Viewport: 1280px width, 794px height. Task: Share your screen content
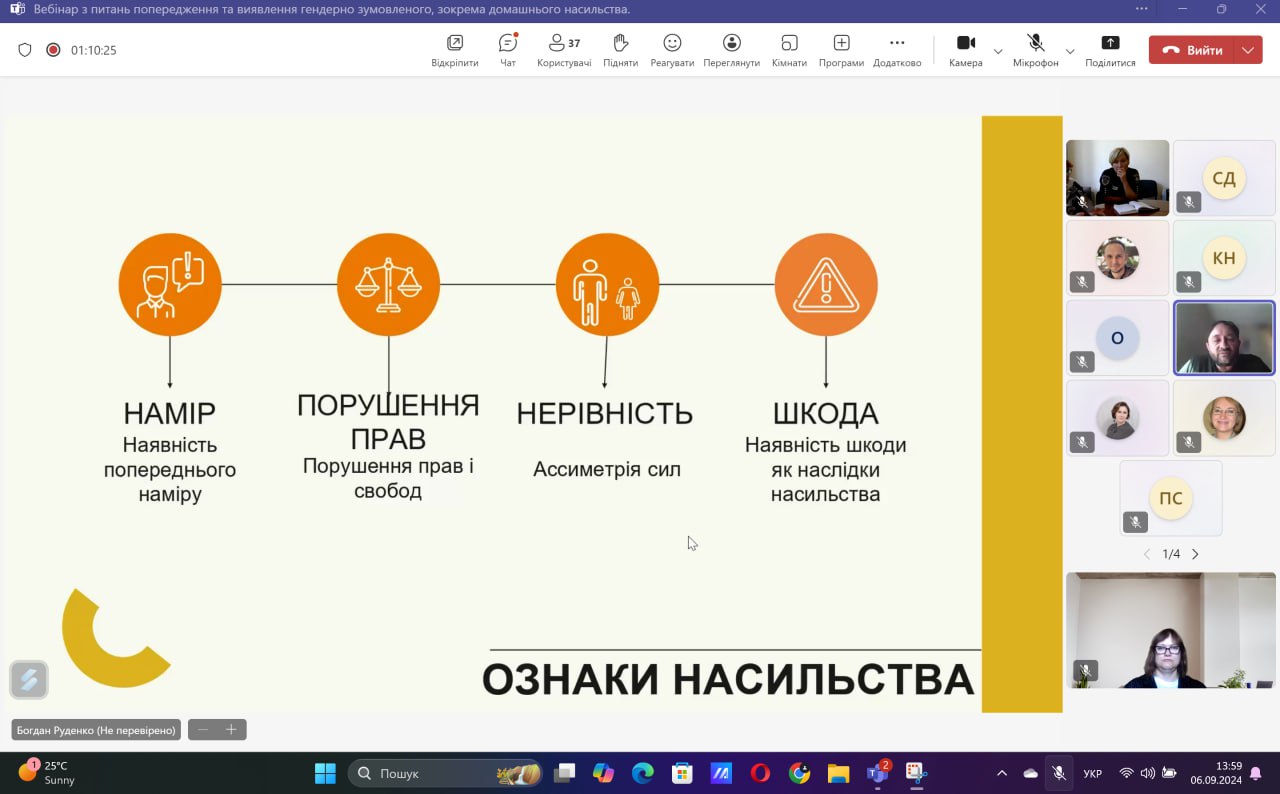[x=1110, y=49]
